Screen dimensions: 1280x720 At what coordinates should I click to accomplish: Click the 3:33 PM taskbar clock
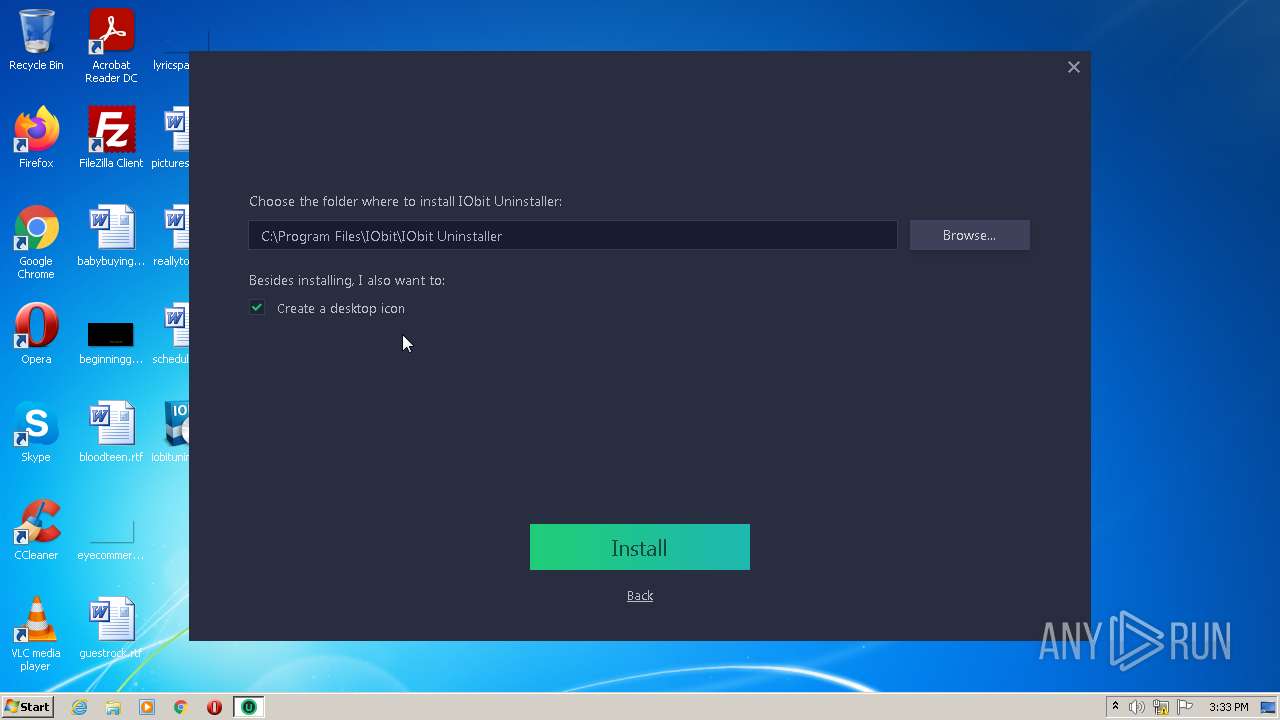coord(1229,707)
